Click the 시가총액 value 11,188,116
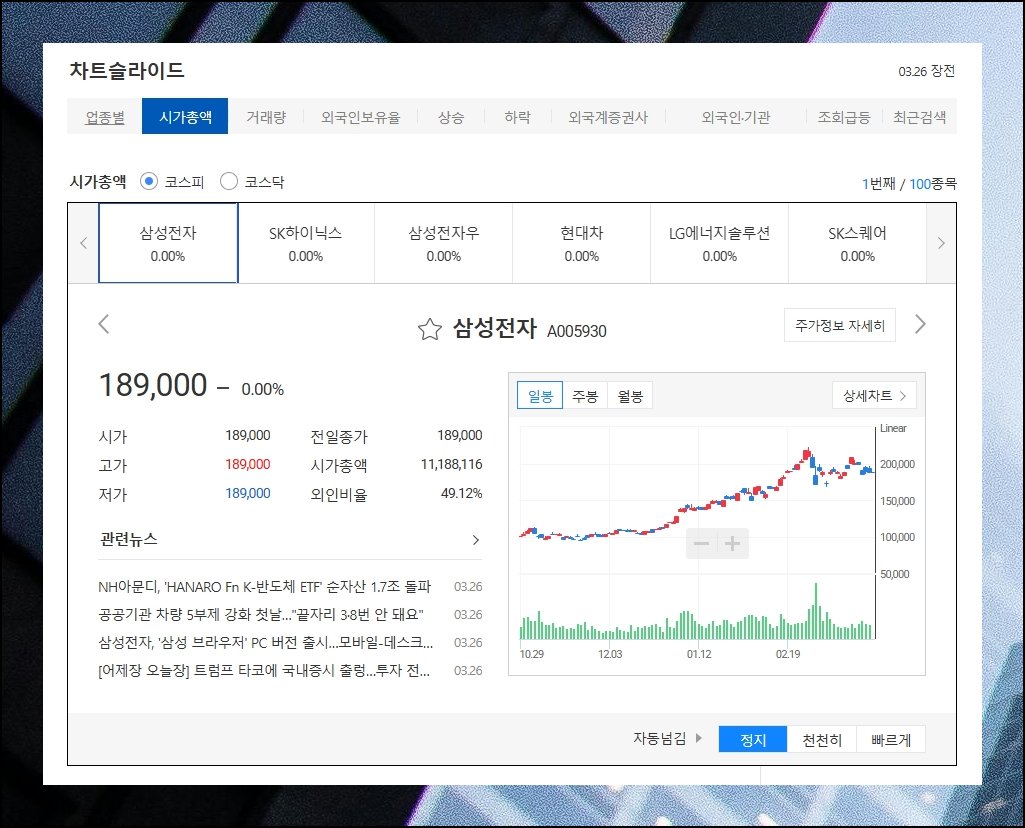This screenshot has height=828, width=1025. (451, 465)
